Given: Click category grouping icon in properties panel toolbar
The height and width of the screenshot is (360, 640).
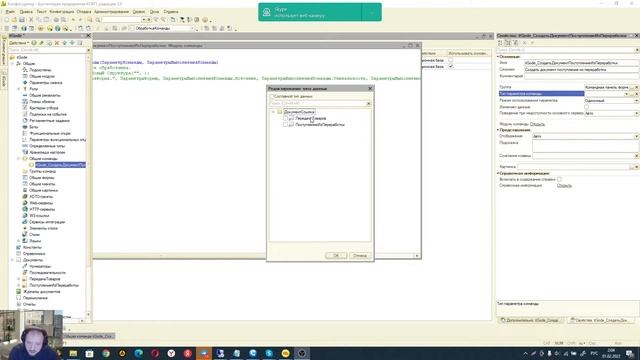Looking at the screenshot, I should click(x=508, y=43).
